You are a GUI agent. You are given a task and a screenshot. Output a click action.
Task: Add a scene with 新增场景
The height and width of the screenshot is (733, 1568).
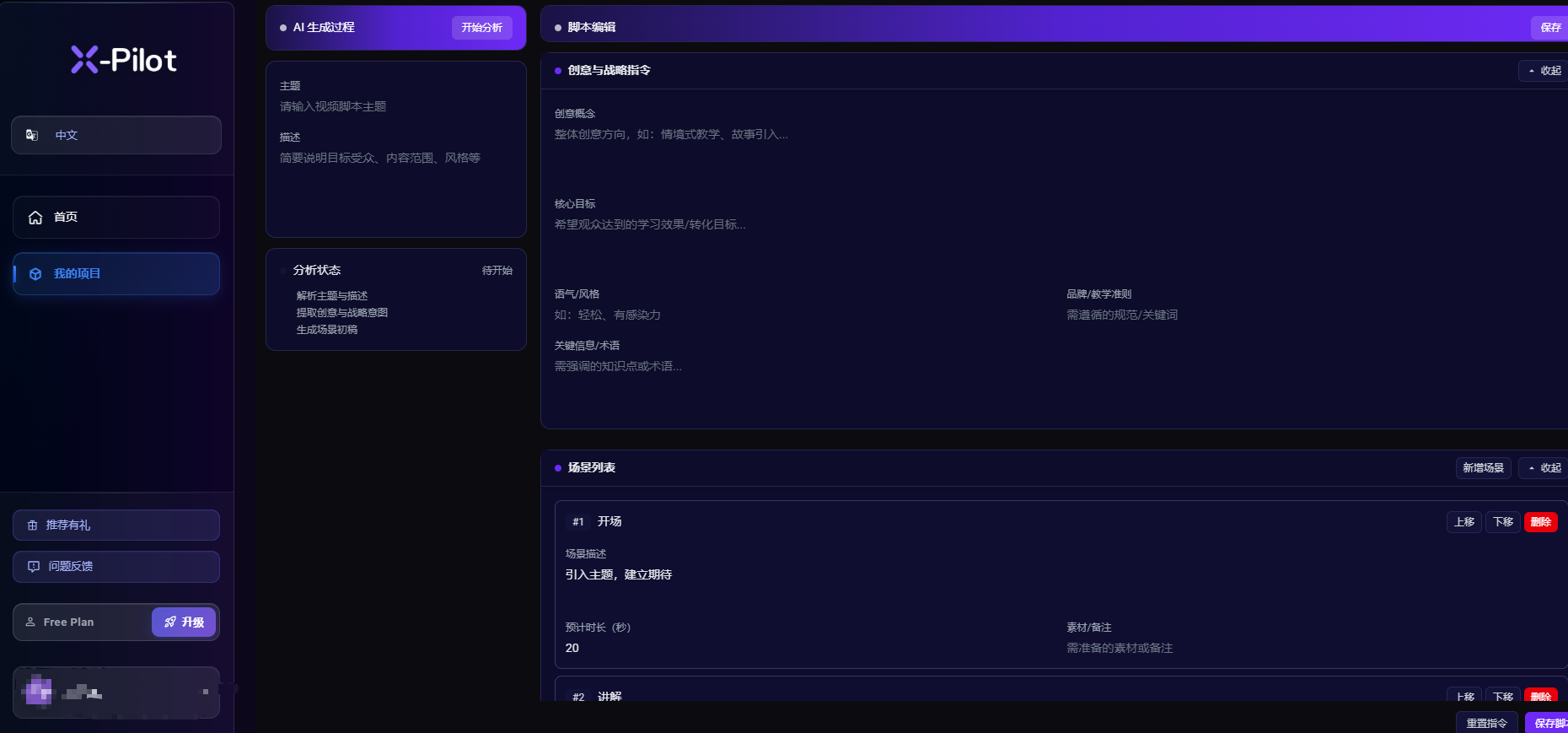pyautogui.click(x=1483, y=468)
